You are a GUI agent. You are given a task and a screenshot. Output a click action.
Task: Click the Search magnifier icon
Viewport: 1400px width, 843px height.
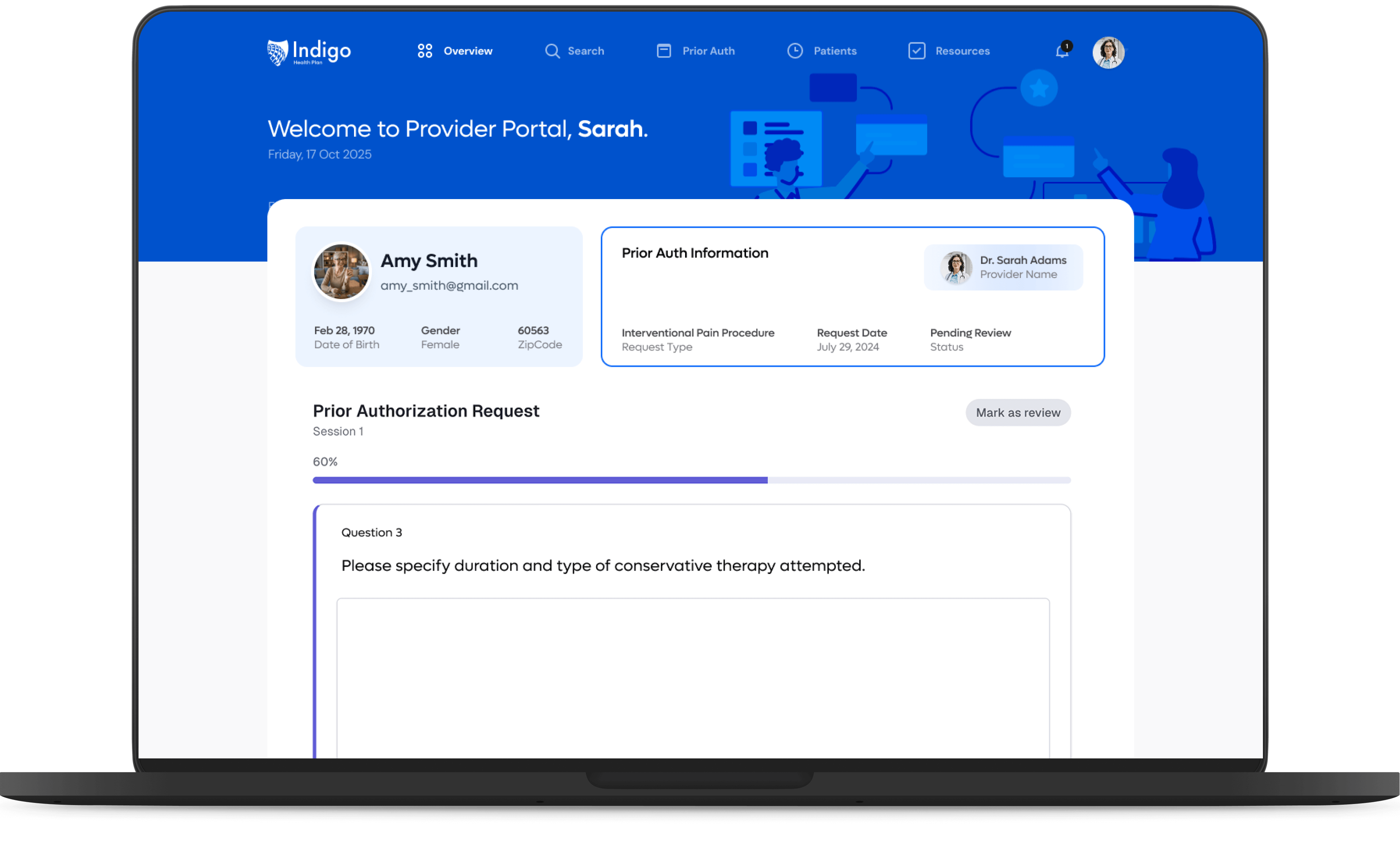click(x=552, y=51)
